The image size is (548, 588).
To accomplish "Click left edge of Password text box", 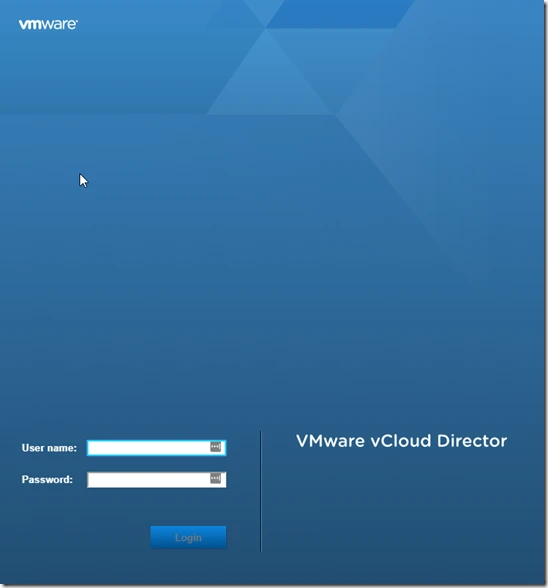I will [x=89, y=480].
